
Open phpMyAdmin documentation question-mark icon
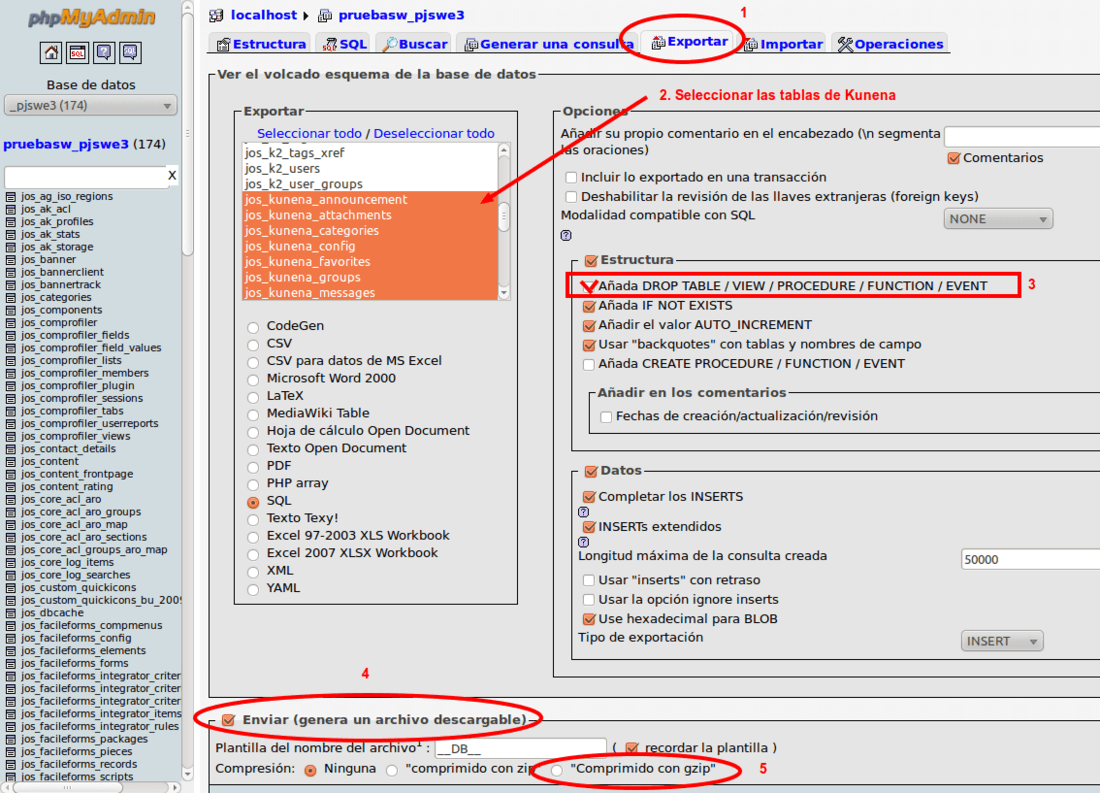tap(104, 53)
